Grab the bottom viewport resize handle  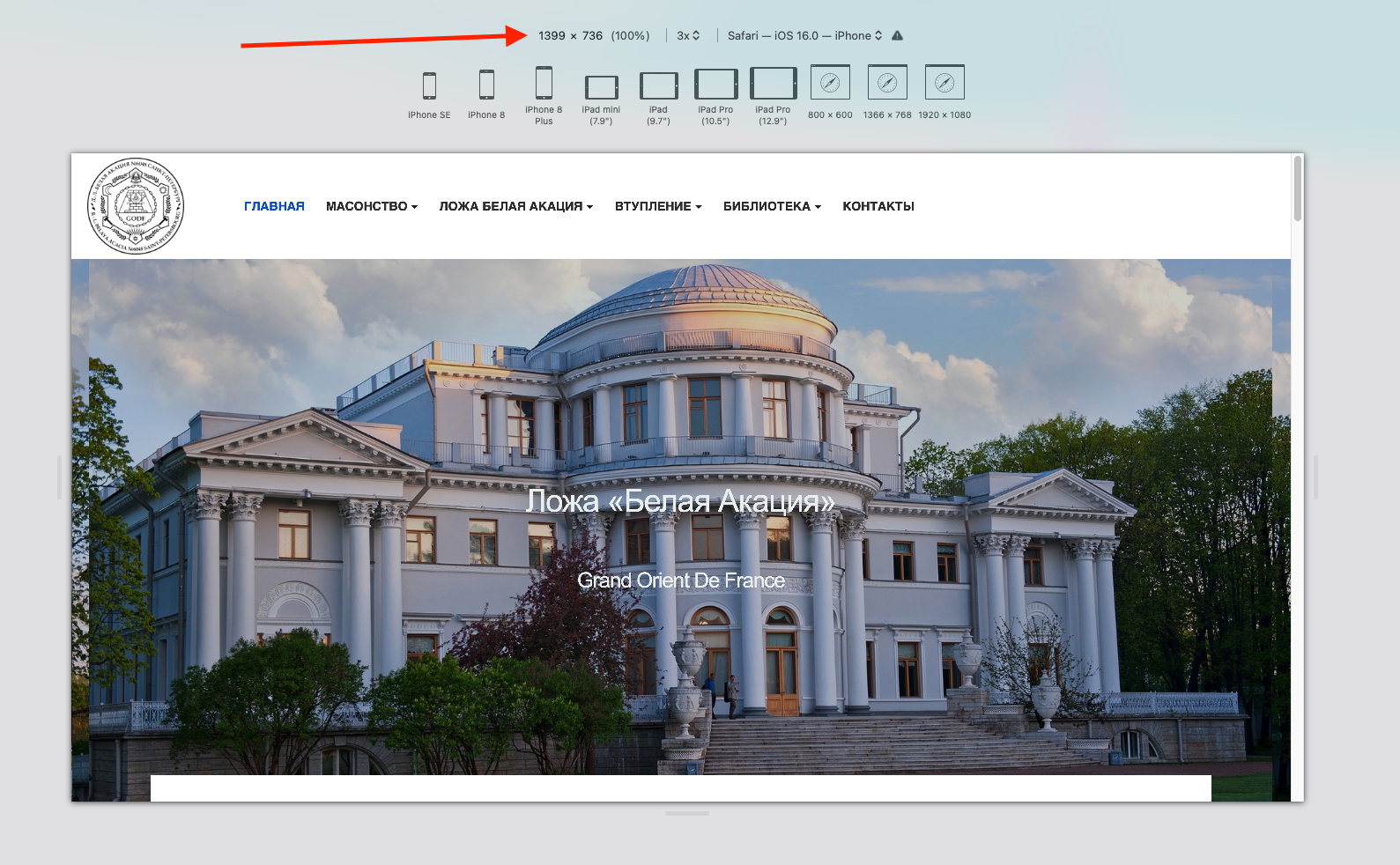687,813
